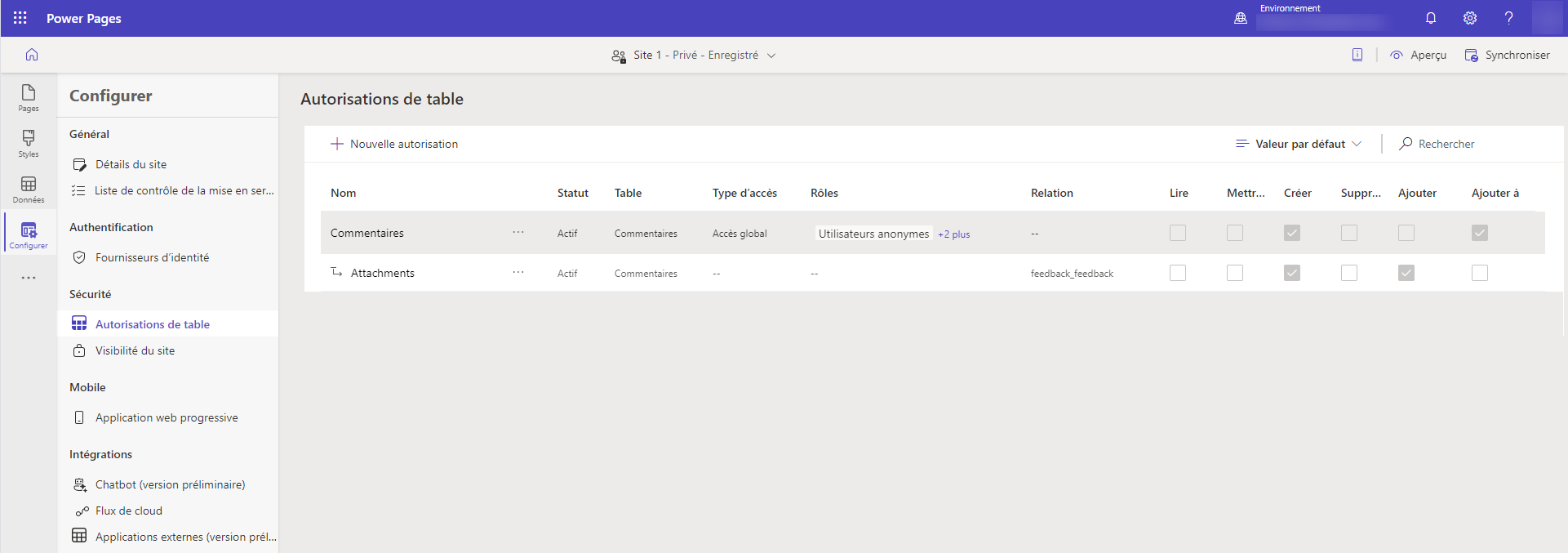Toggle Mettre à jour checkbox for Commentaires
1568x553 pixels.
point(1235,233)
